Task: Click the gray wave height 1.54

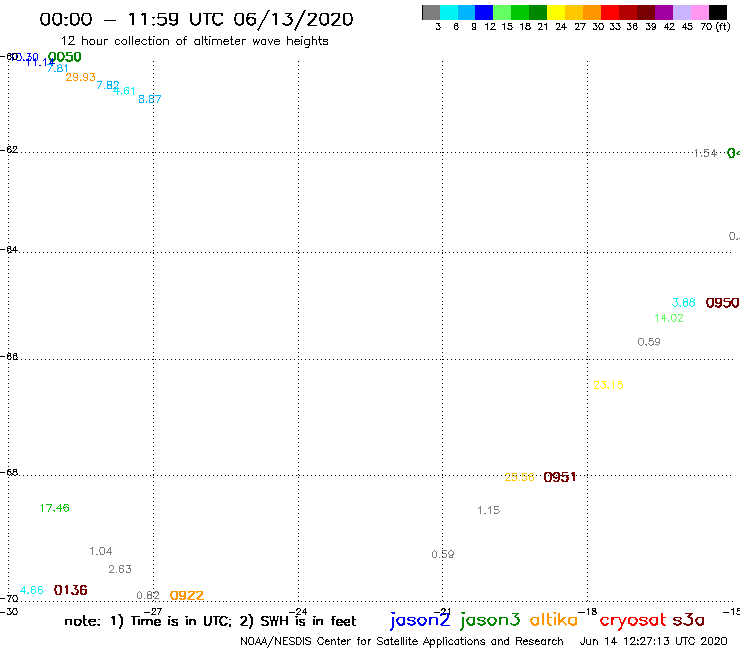Action: (706, 153)
